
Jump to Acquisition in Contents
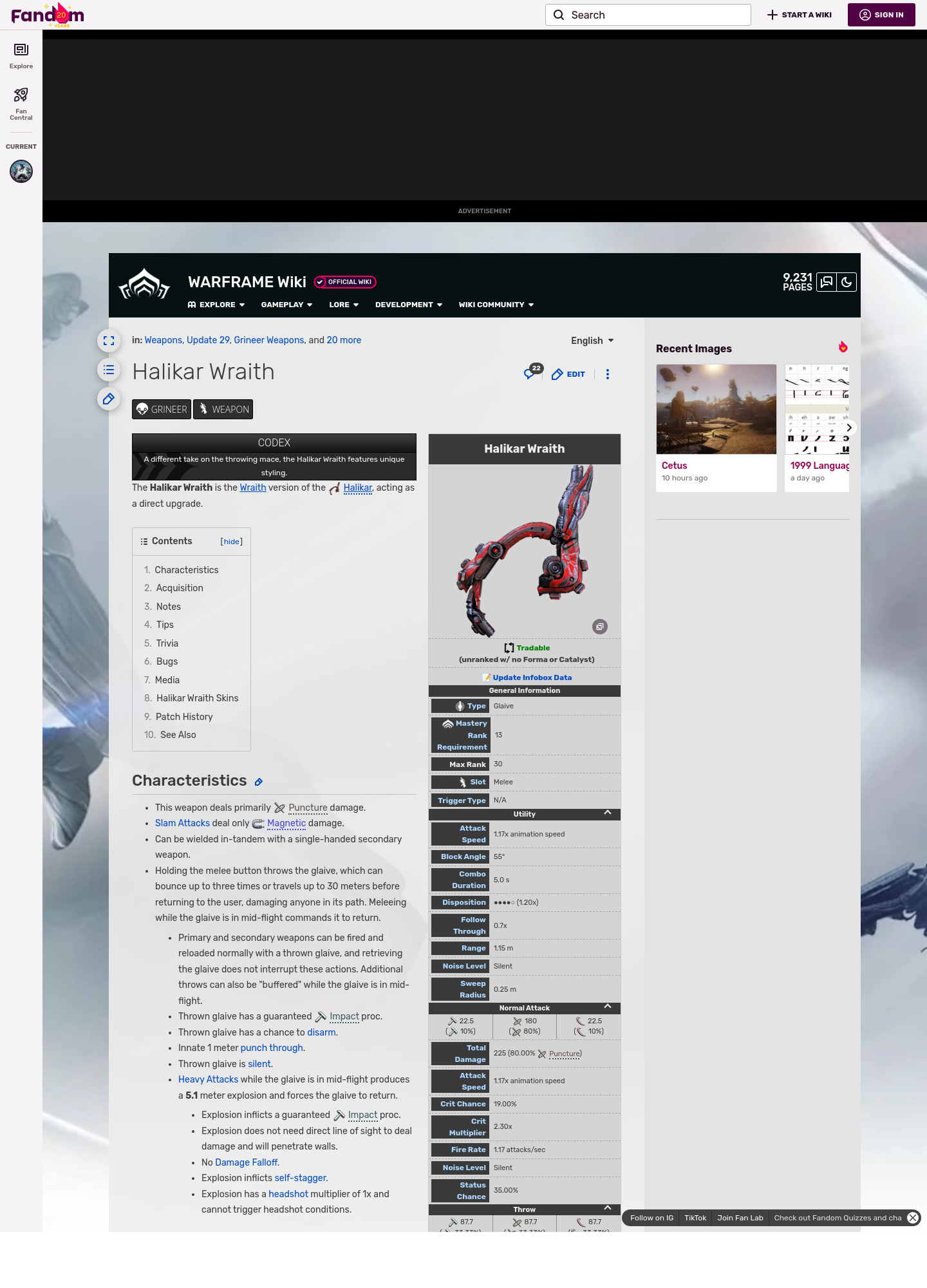pos(180,588)
